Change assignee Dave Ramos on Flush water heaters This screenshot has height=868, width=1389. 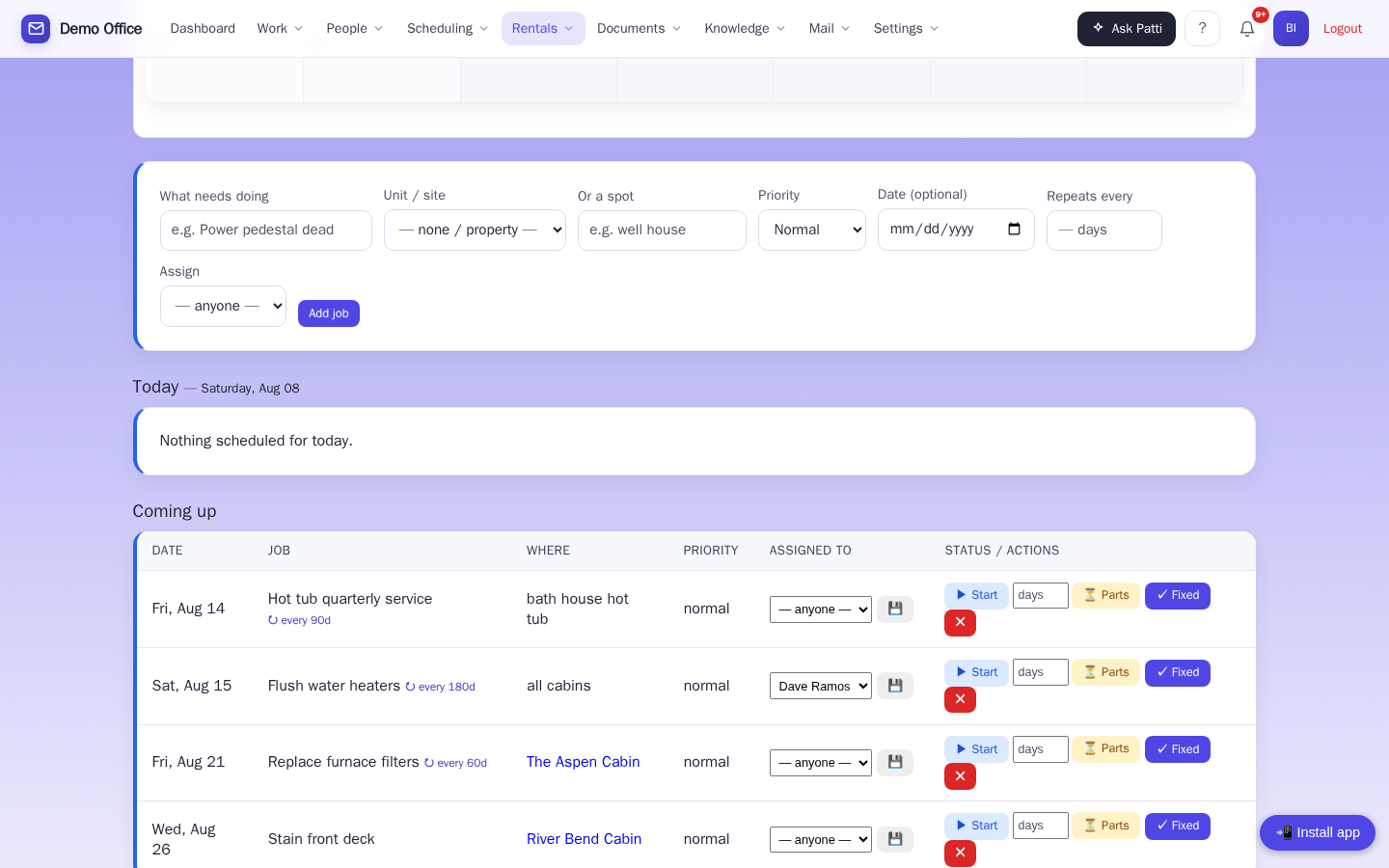(821, 686)
